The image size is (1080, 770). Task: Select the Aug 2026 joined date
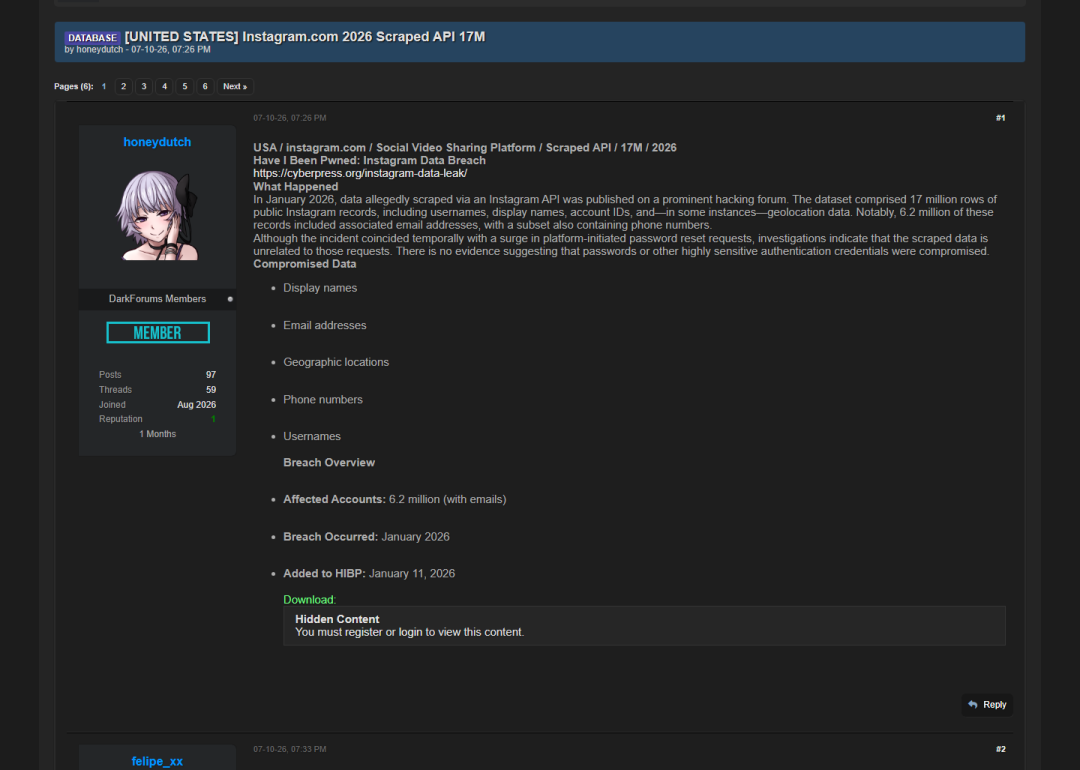pos(196,405)
